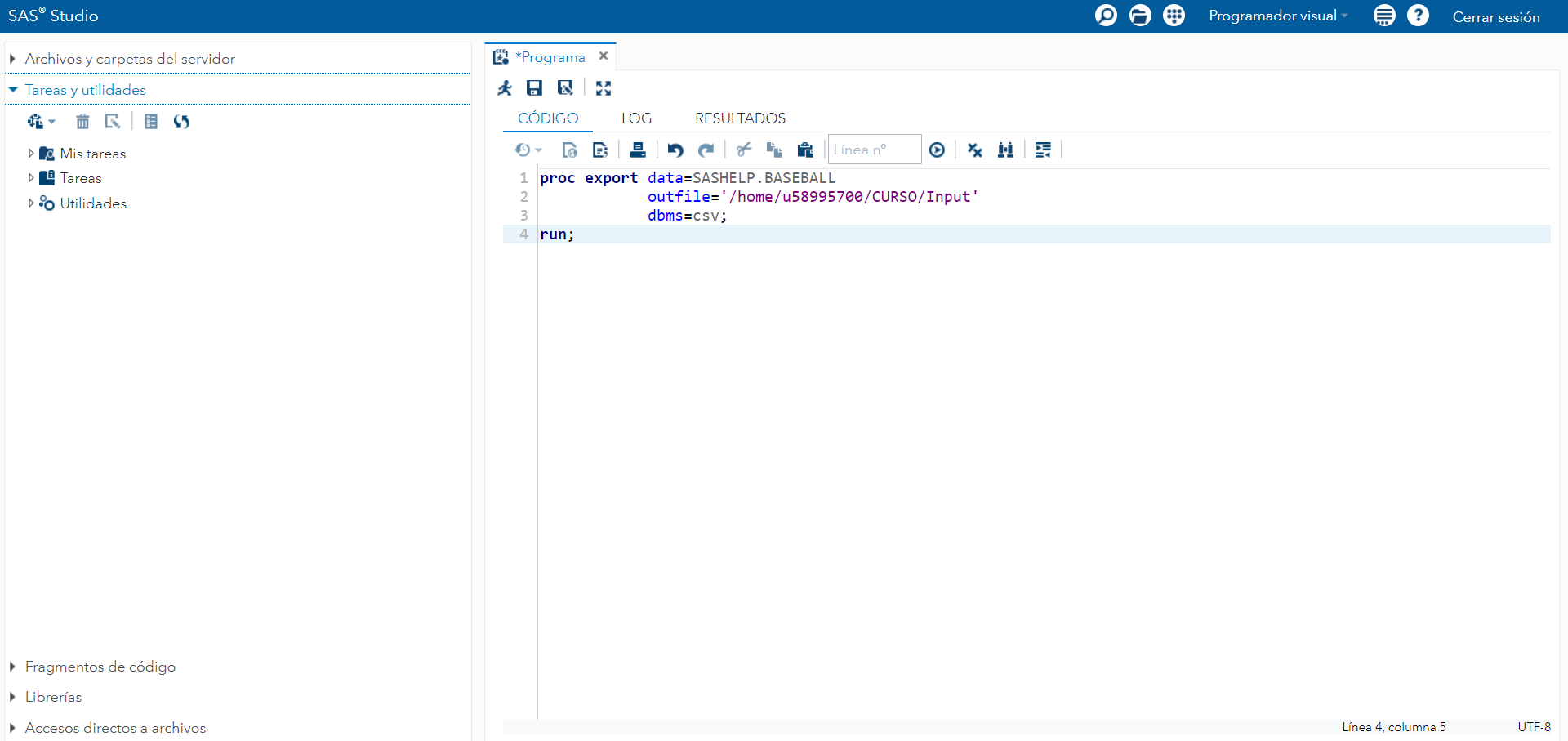Format the code with the indent icon
Screen dimensions: 1568x741
1043,150
